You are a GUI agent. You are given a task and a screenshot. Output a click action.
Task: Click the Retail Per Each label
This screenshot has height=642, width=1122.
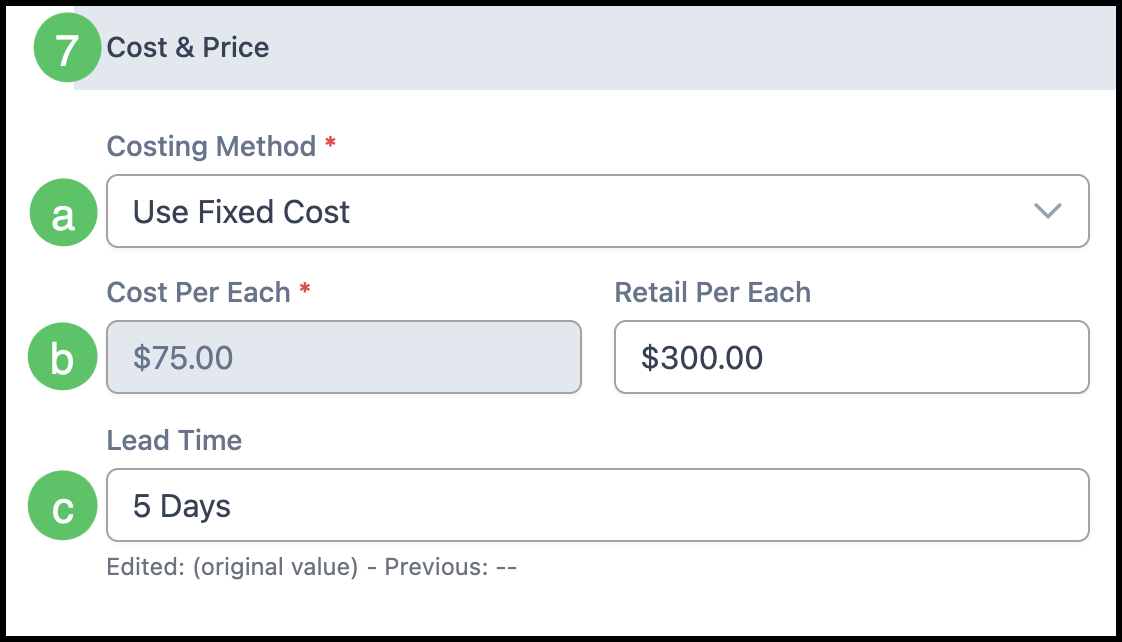[712, 293]
